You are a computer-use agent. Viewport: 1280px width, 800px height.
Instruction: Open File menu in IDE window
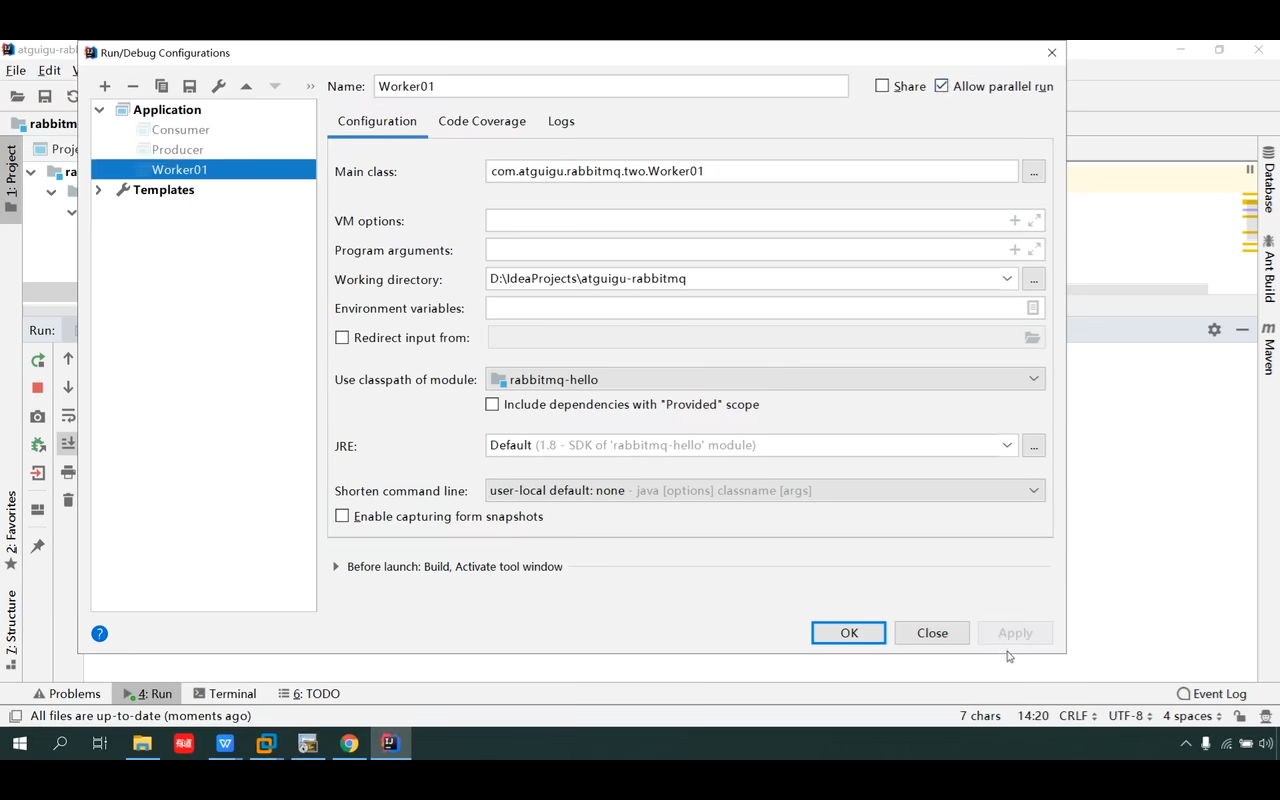pyautogui.click(x=16, y=70)
